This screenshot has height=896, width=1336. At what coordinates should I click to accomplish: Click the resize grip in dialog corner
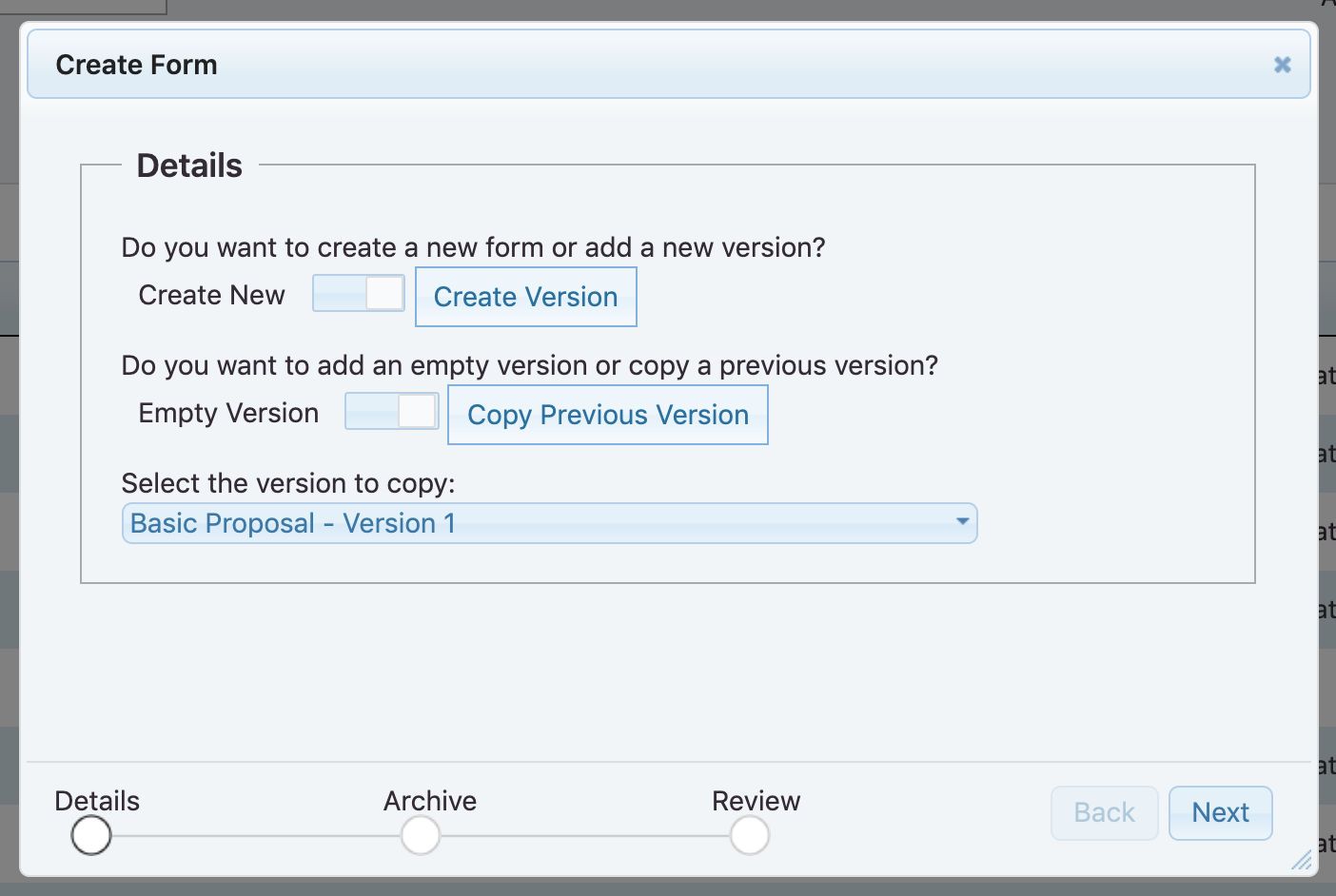[1302, 861]
